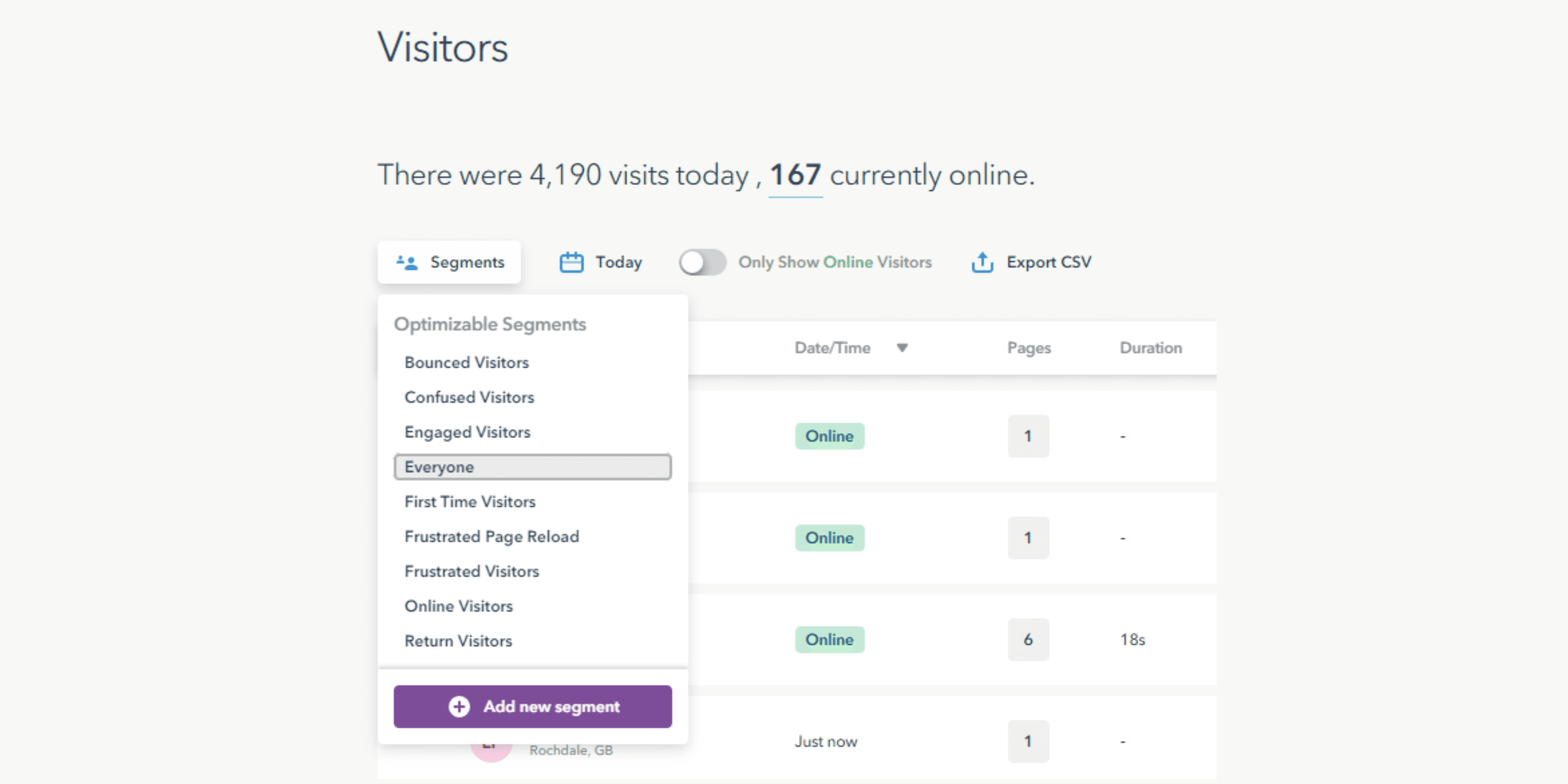Click pages badge in Just now row
The width and height of the screenshot is (1568, 784).
click(1028, 741)
